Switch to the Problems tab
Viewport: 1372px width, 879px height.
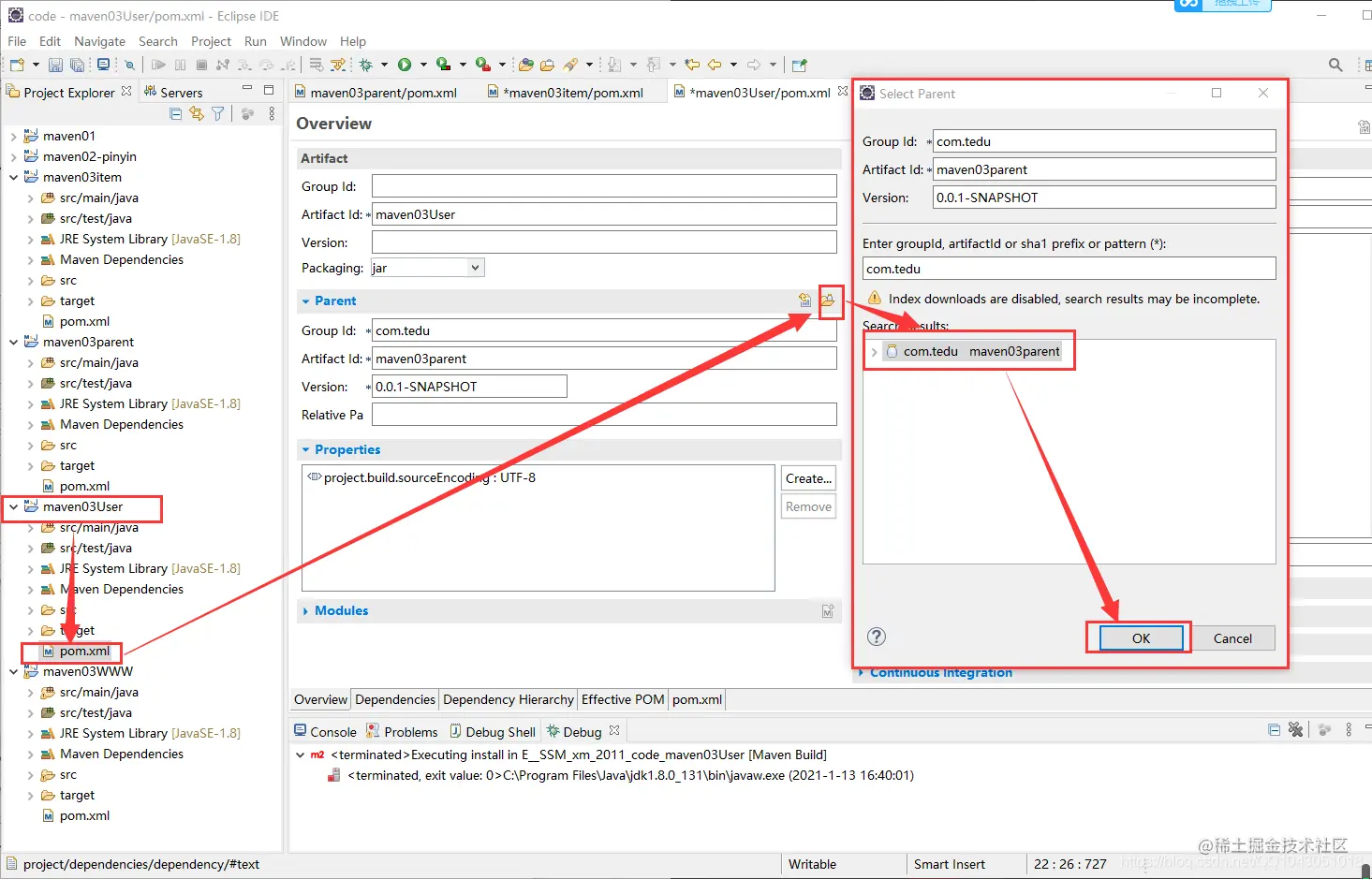click(402, 731)
